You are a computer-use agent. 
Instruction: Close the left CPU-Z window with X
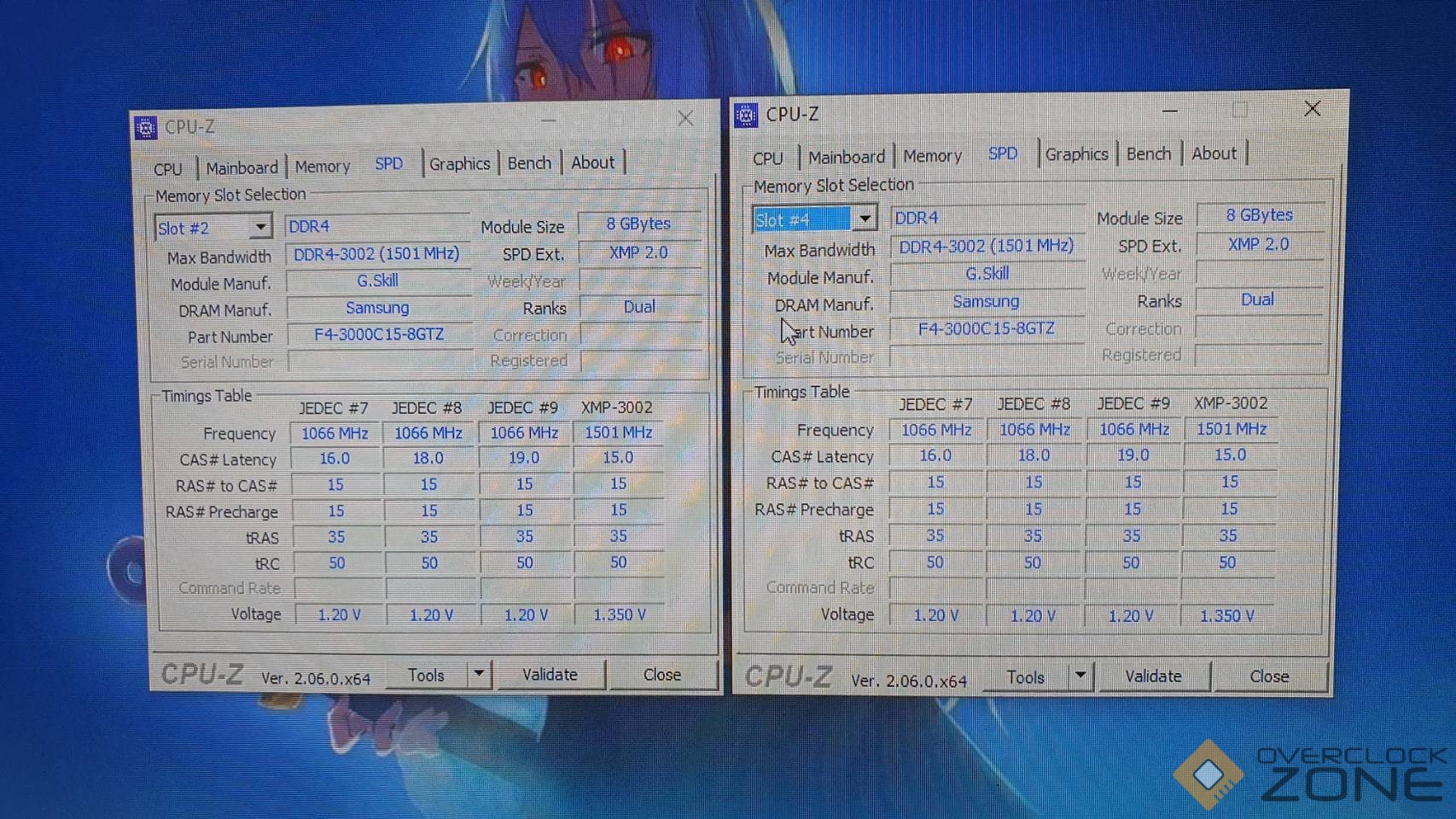(685, 119)
